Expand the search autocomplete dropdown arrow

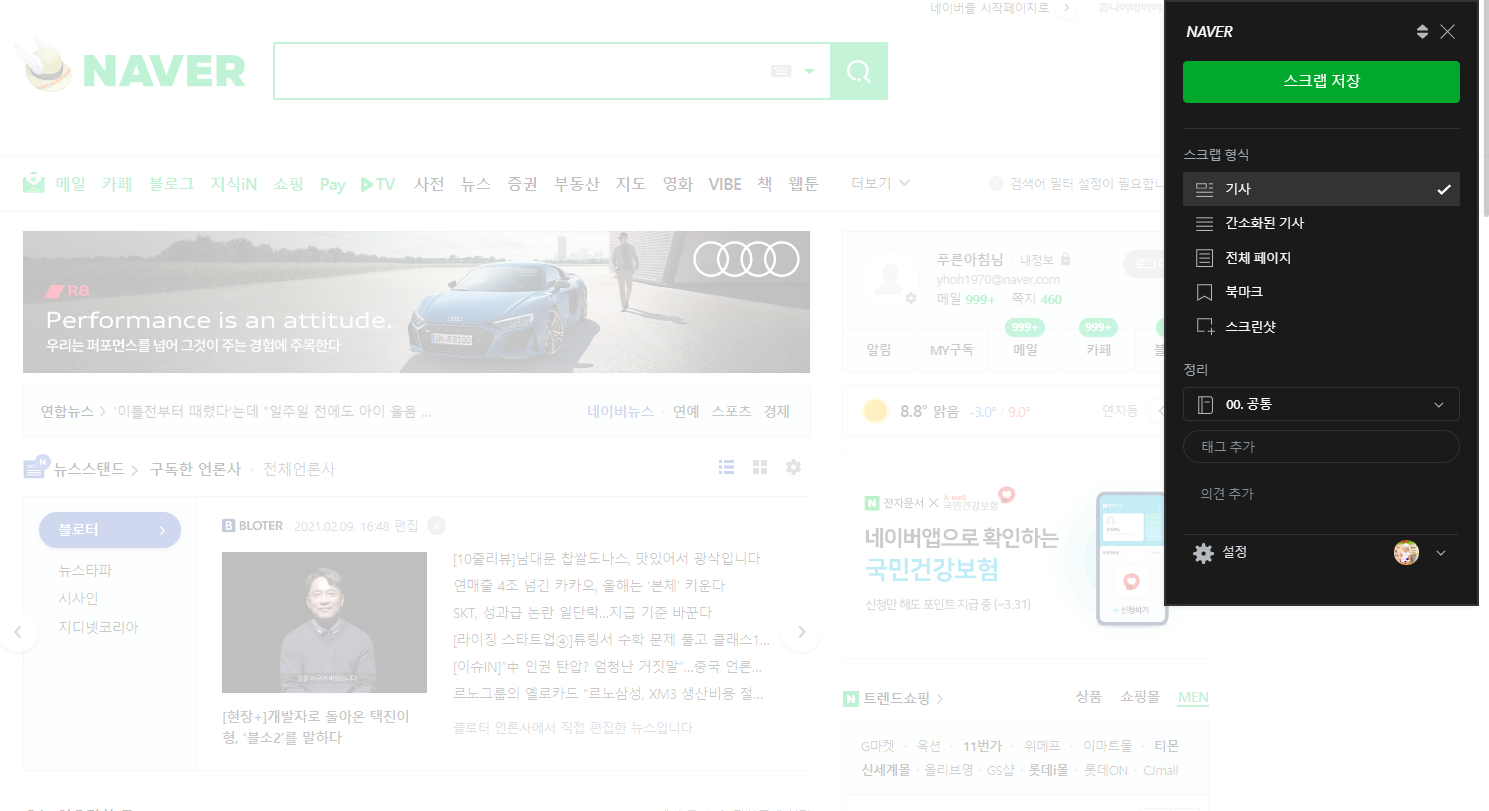click(809, 71)
